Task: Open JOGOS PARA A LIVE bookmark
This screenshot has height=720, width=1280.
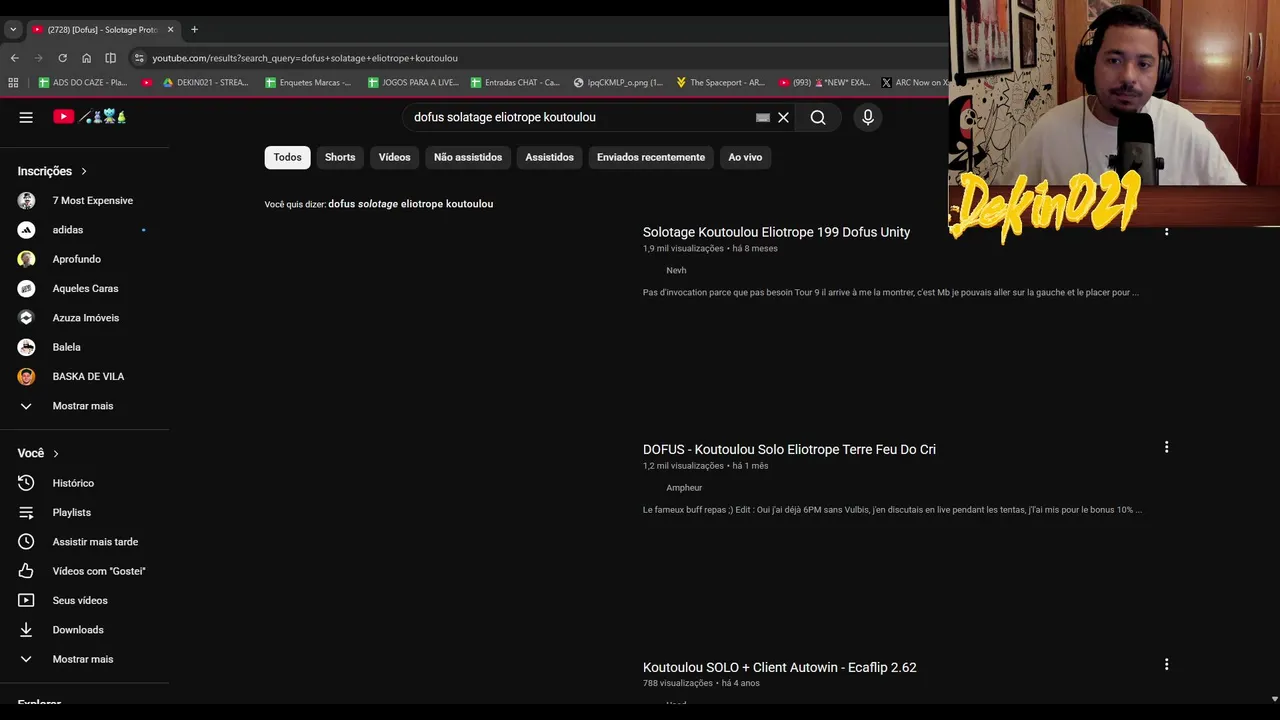Action: click(413, 83)
